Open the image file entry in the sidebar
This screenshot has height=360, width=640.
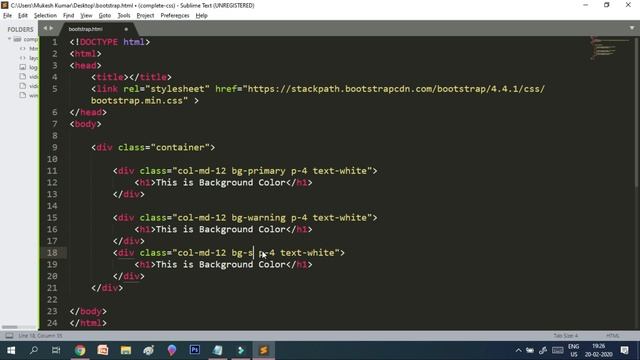tap(29, 67)
